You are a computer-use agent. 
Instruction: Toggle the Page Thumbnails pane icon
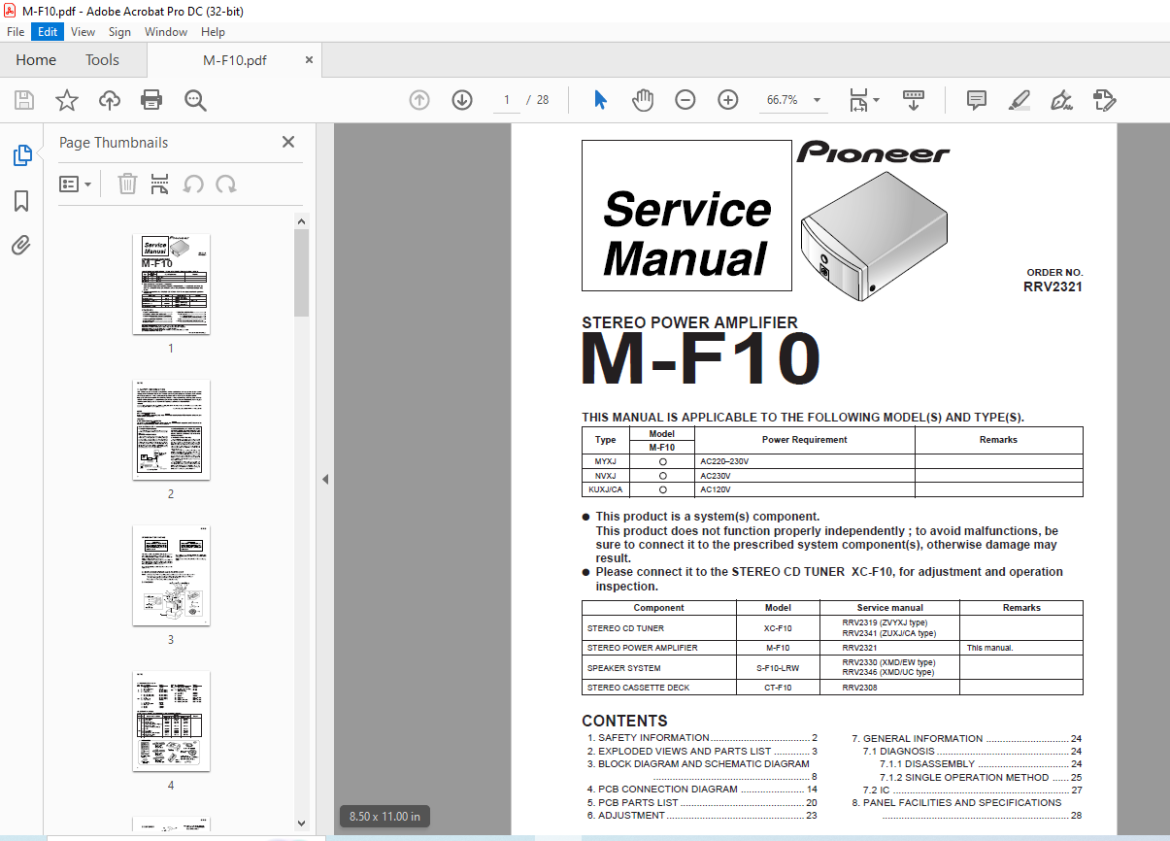pos(22,155)
